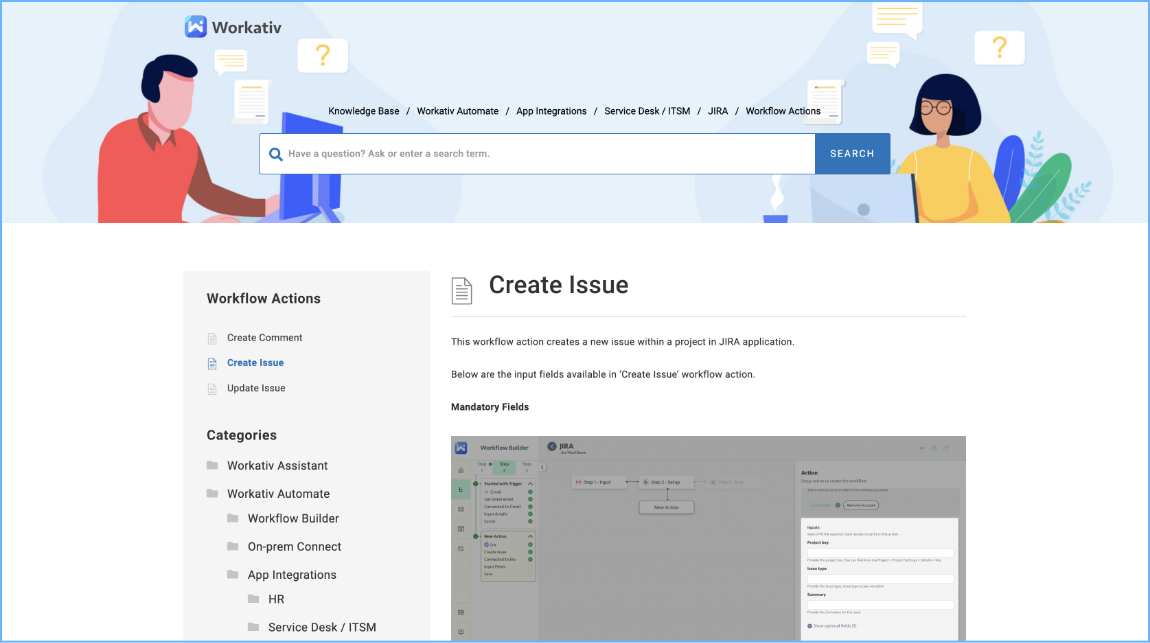The height and width of the screenshot is (643, 1150).
Task: Click folder icon next to Workativ Assistant
Action: [213, 466]
